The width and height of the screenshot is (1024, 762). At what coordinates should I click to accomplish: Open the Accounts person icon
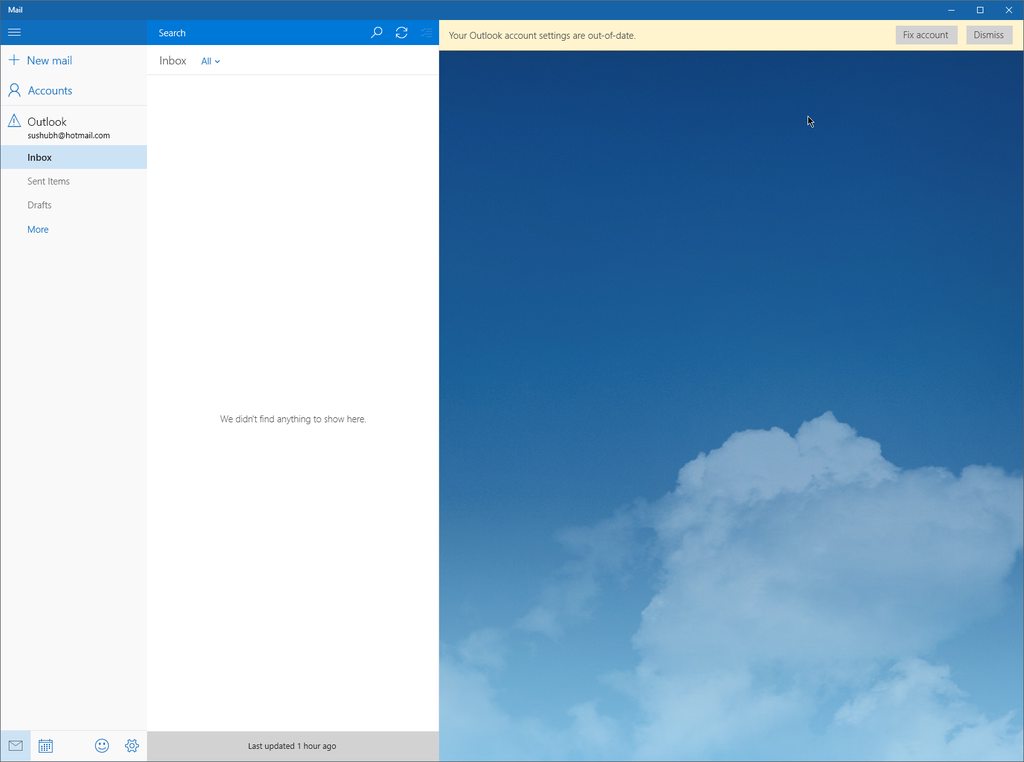coord(14,90)
